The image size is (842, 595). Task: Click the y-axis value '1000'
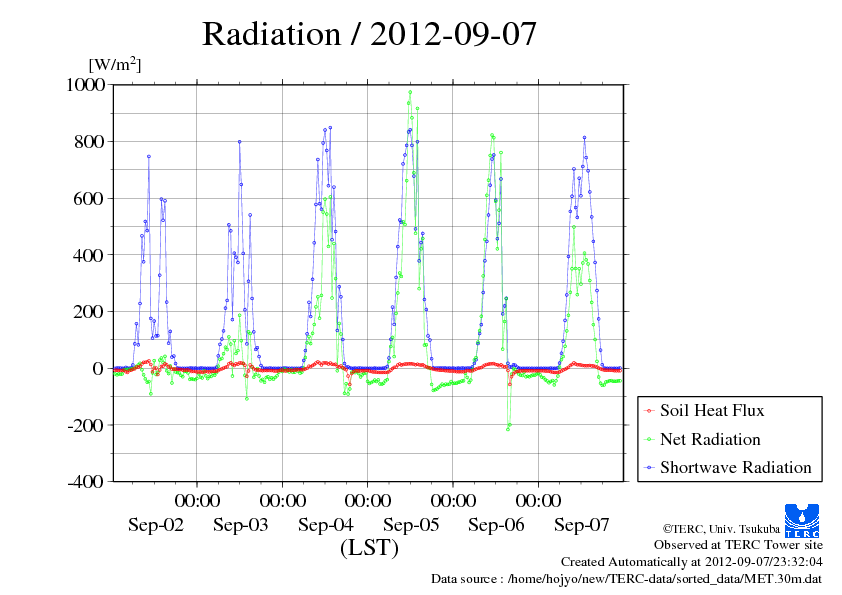[x=85, y=84]
